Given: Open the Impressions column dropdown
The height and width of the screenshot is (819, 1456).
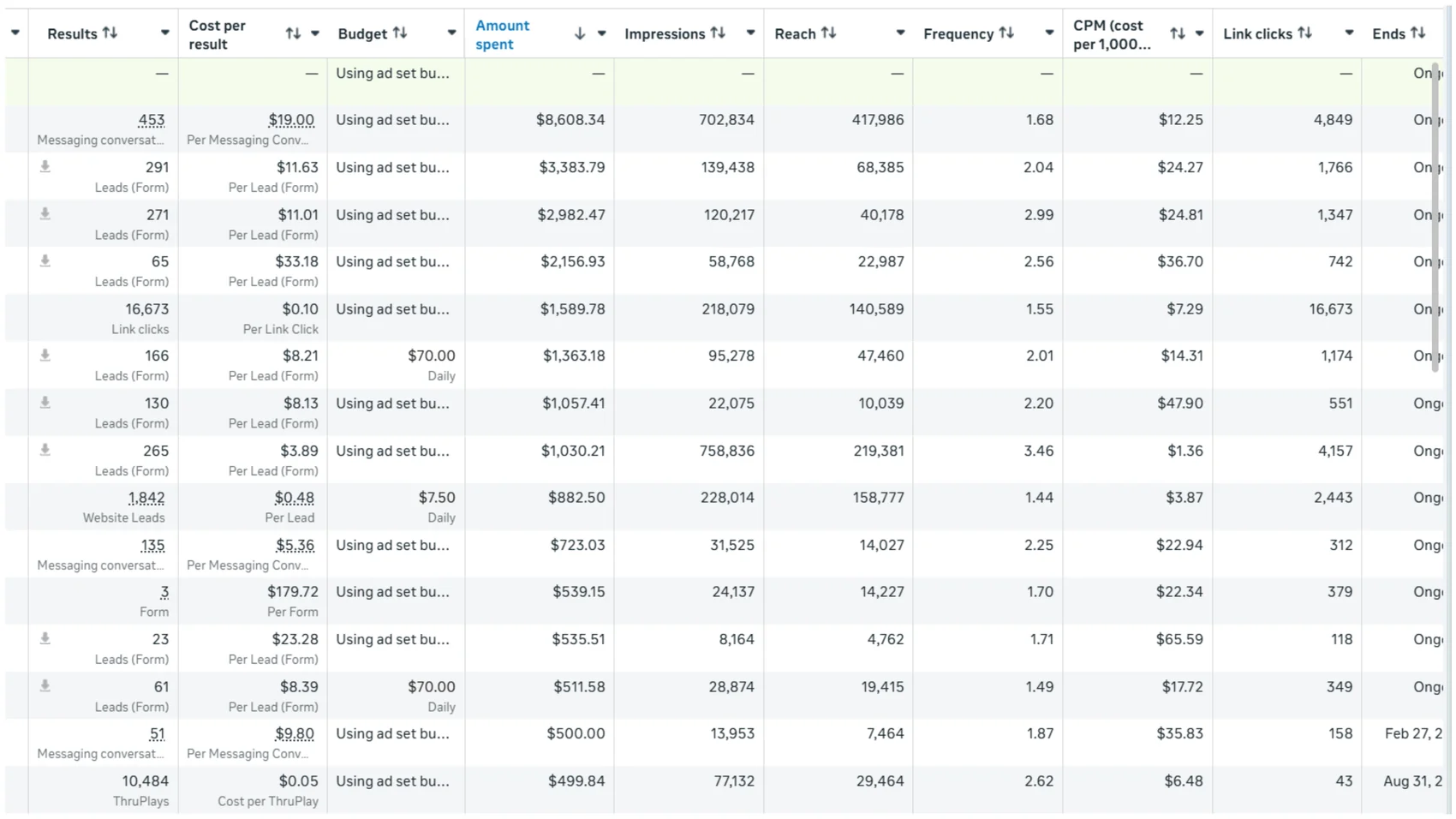Looking at the screenshot, I should [x=750, y=33].
